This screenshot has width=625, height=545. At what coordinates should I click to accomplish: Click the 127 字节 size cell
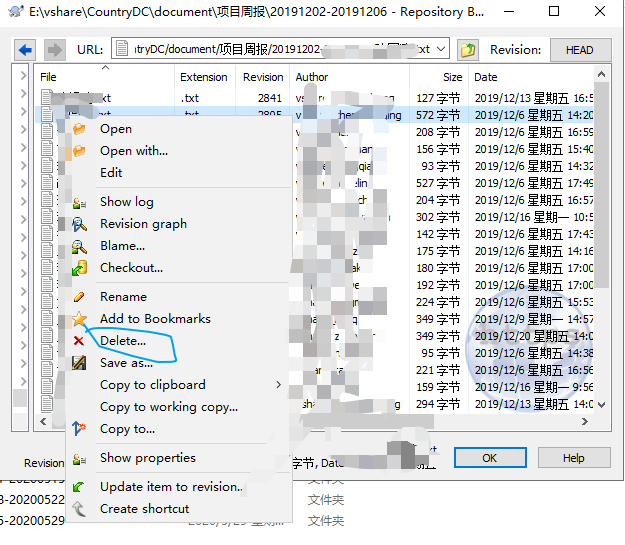click(x=438, y=98)
